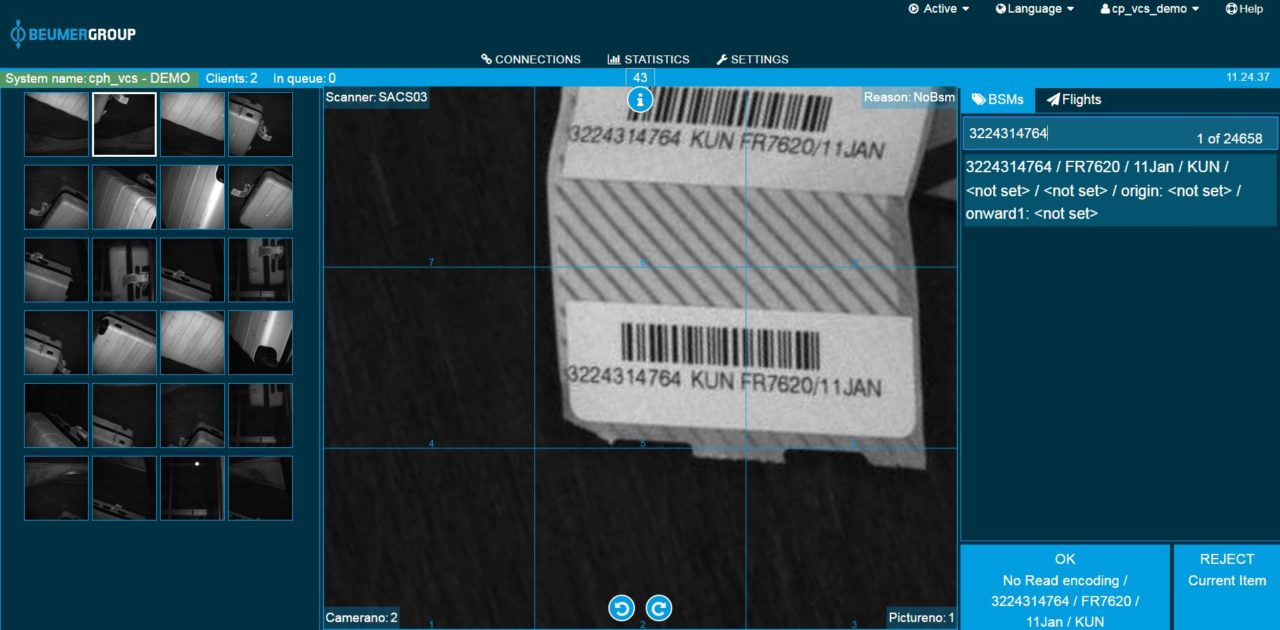This screenshot has width=1280, height=630.
Task: Click the BEUMER GROUP logo
Action: click(73, 35)
